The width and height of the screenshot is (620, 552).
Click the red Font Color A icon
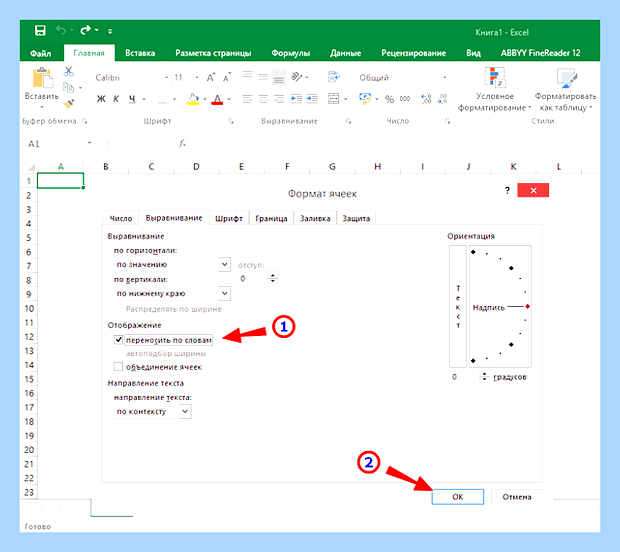(217, 99)
